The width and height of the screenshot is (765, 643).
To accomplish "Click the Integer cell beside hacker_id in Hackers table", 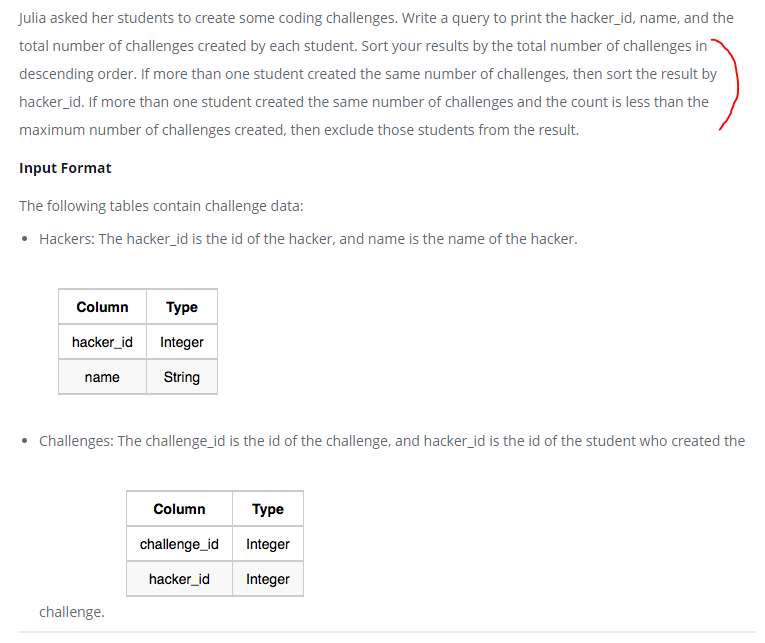I will [181, 342].
